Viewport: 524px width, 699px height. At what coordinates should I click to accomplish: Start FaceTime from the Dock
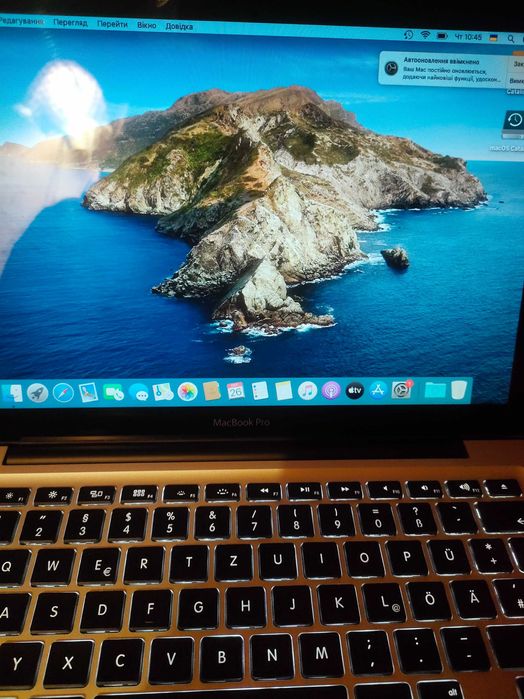tap(113, 392)
